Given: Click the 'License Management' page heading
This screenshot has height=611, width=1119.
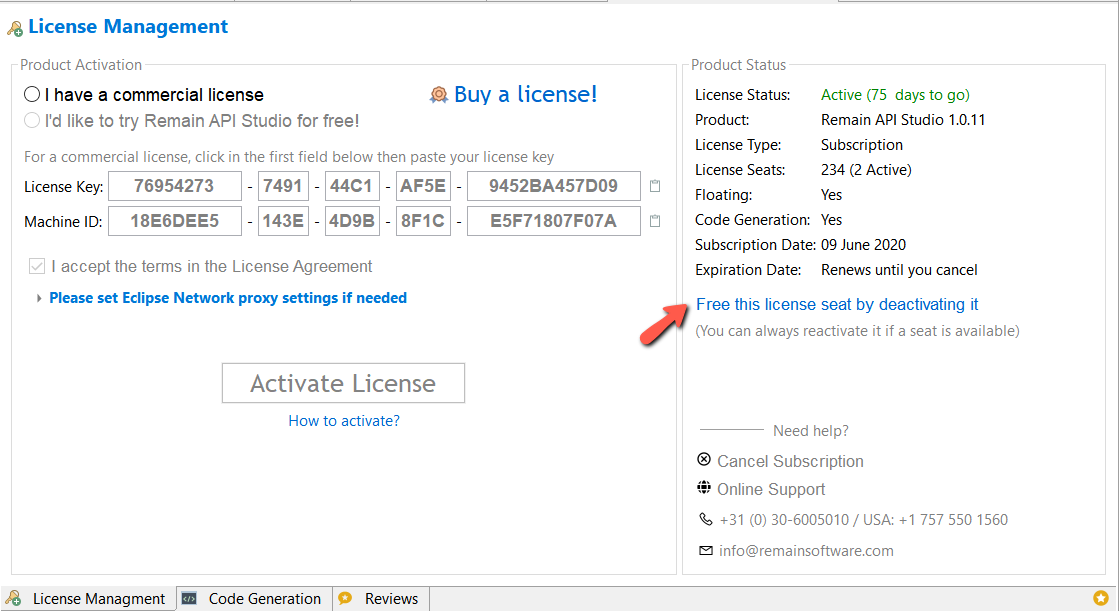Looking at the screenshot, I should tap(128, 26).
